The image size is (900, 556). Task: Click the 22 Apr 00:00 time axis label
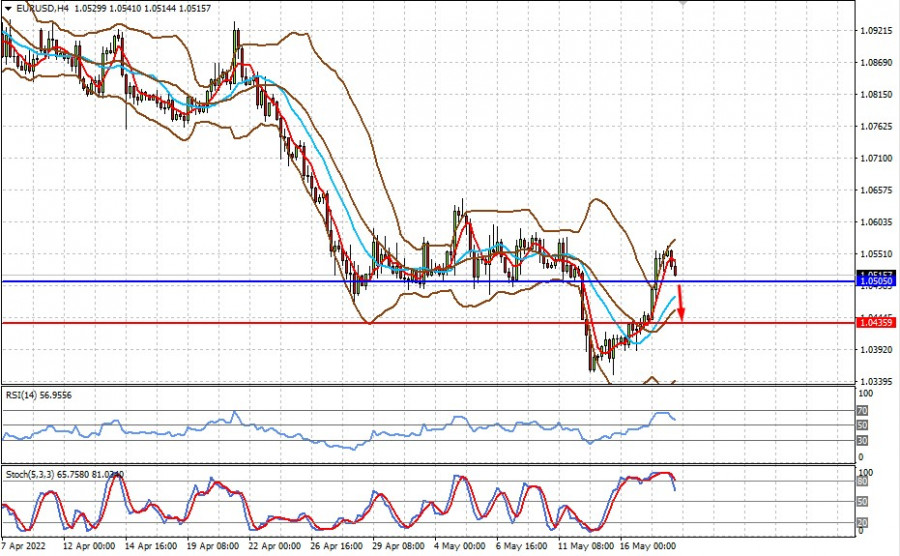click(x=275, y=546)
